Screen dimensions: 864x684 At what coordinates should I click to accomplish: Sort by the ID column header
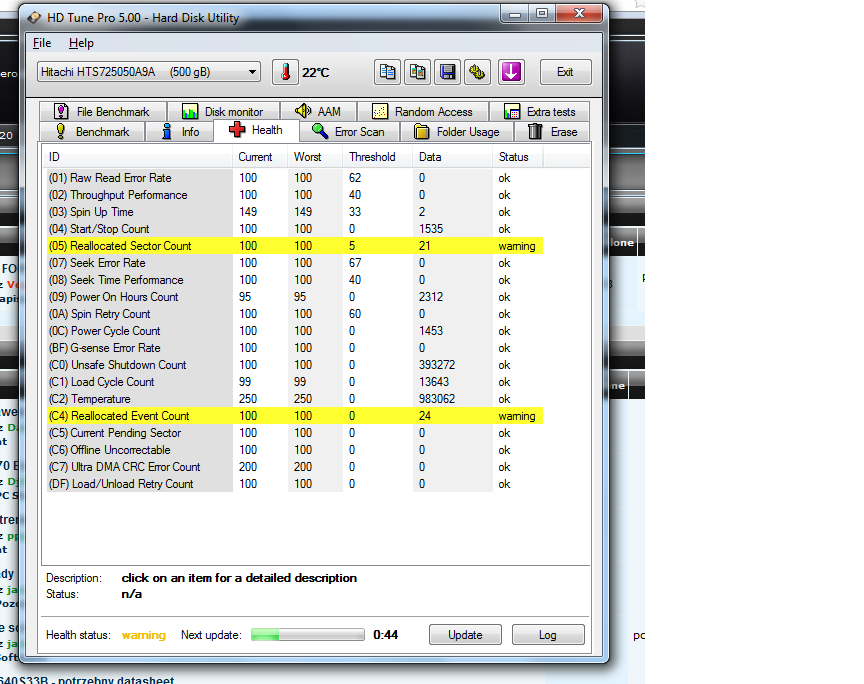click(x=137, y=157)
